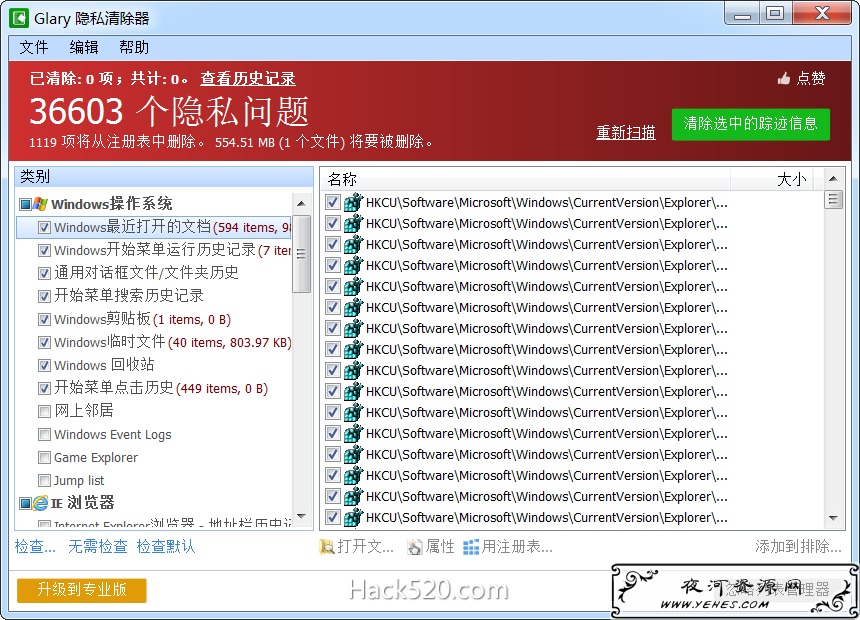
Task: Enable the 网上邻居 checkbox
Action: (x=44, y=412)
